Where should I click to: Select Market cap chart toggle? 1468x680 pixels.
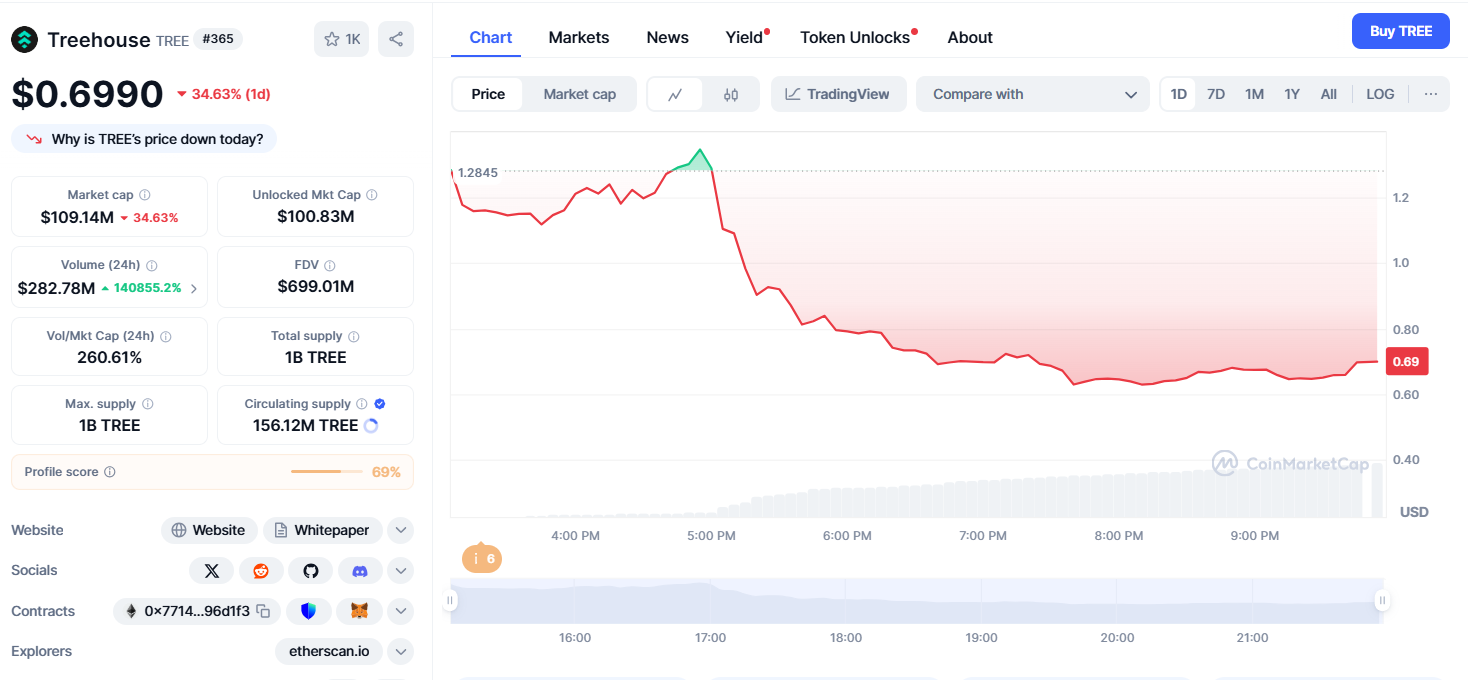point(580,94)
